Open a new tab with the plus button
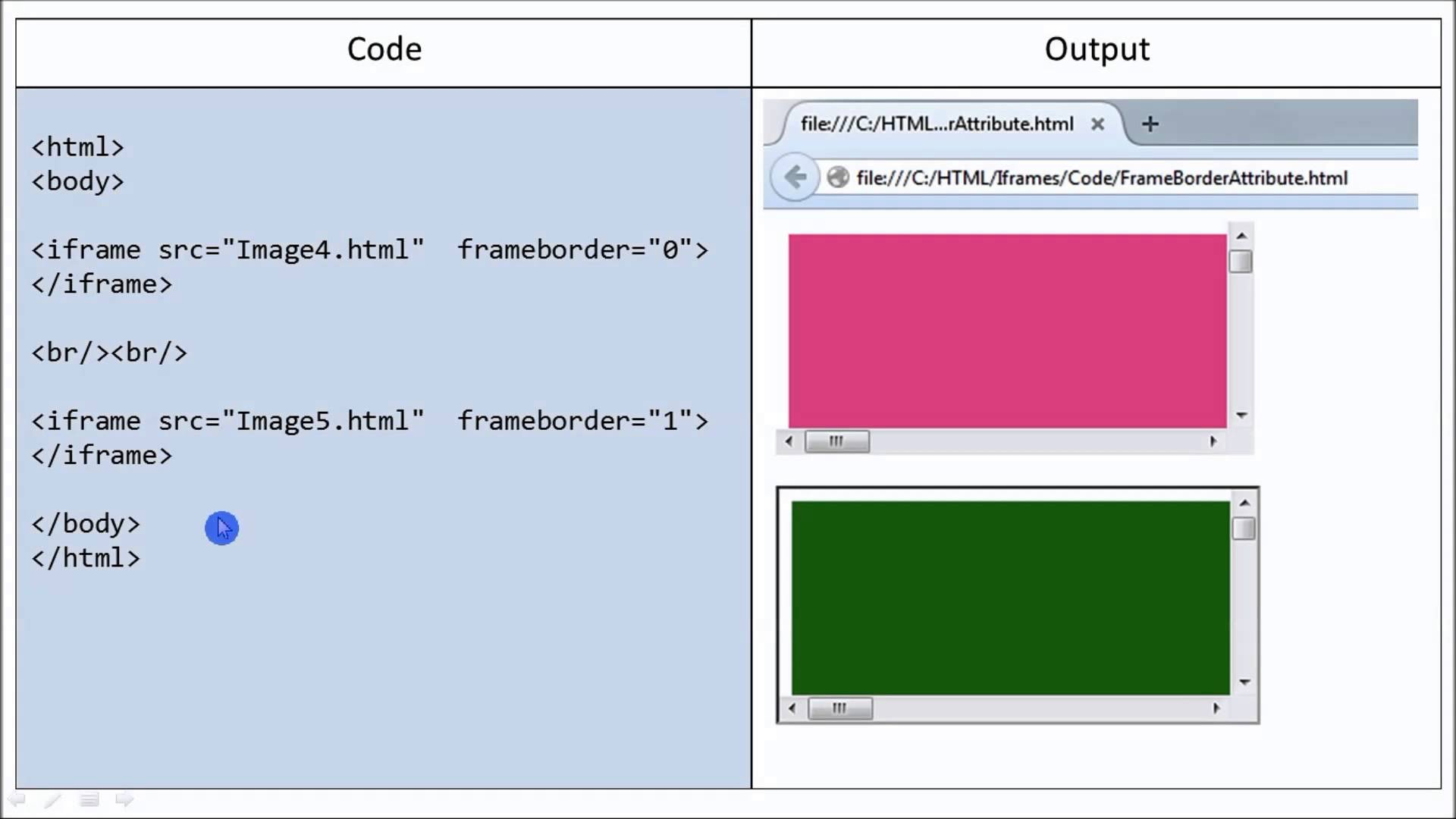The height and width of the screenshot is (819, 1456). point(1150,124)
